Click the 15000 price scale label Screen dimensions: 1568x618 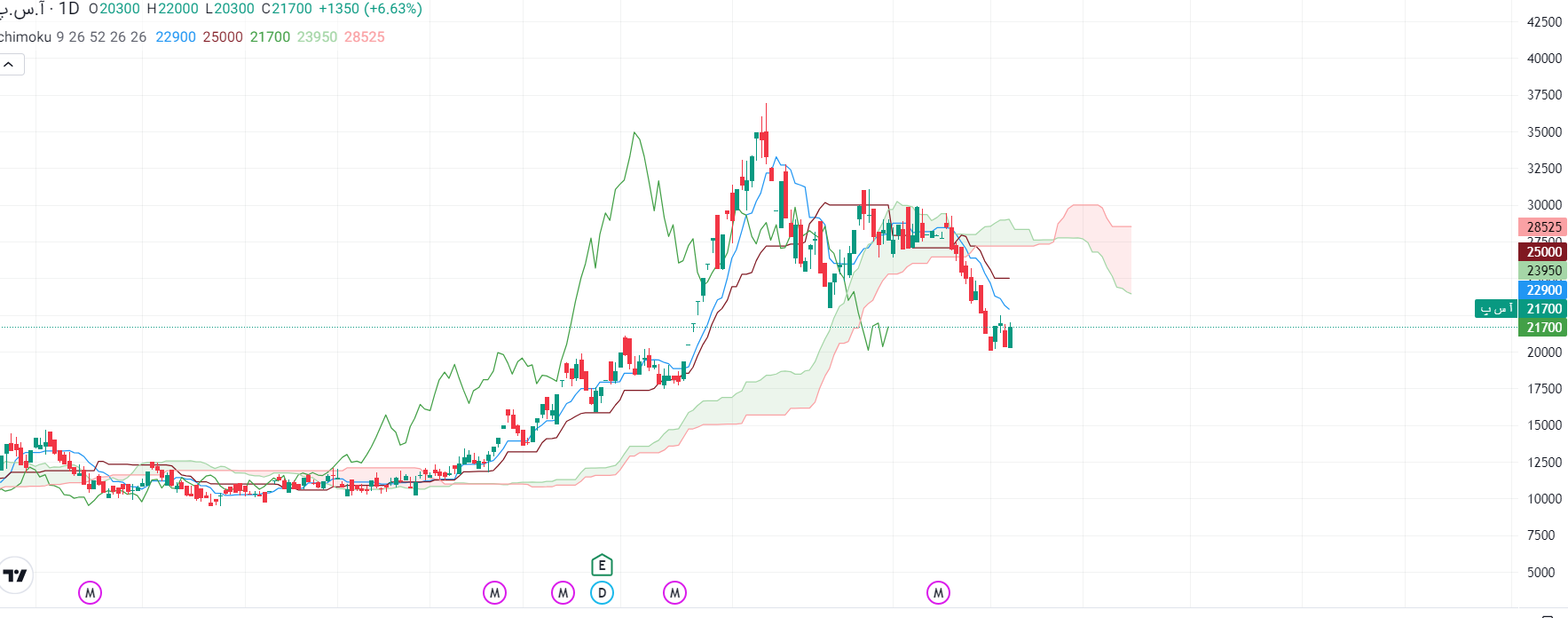pos(1544,425)
